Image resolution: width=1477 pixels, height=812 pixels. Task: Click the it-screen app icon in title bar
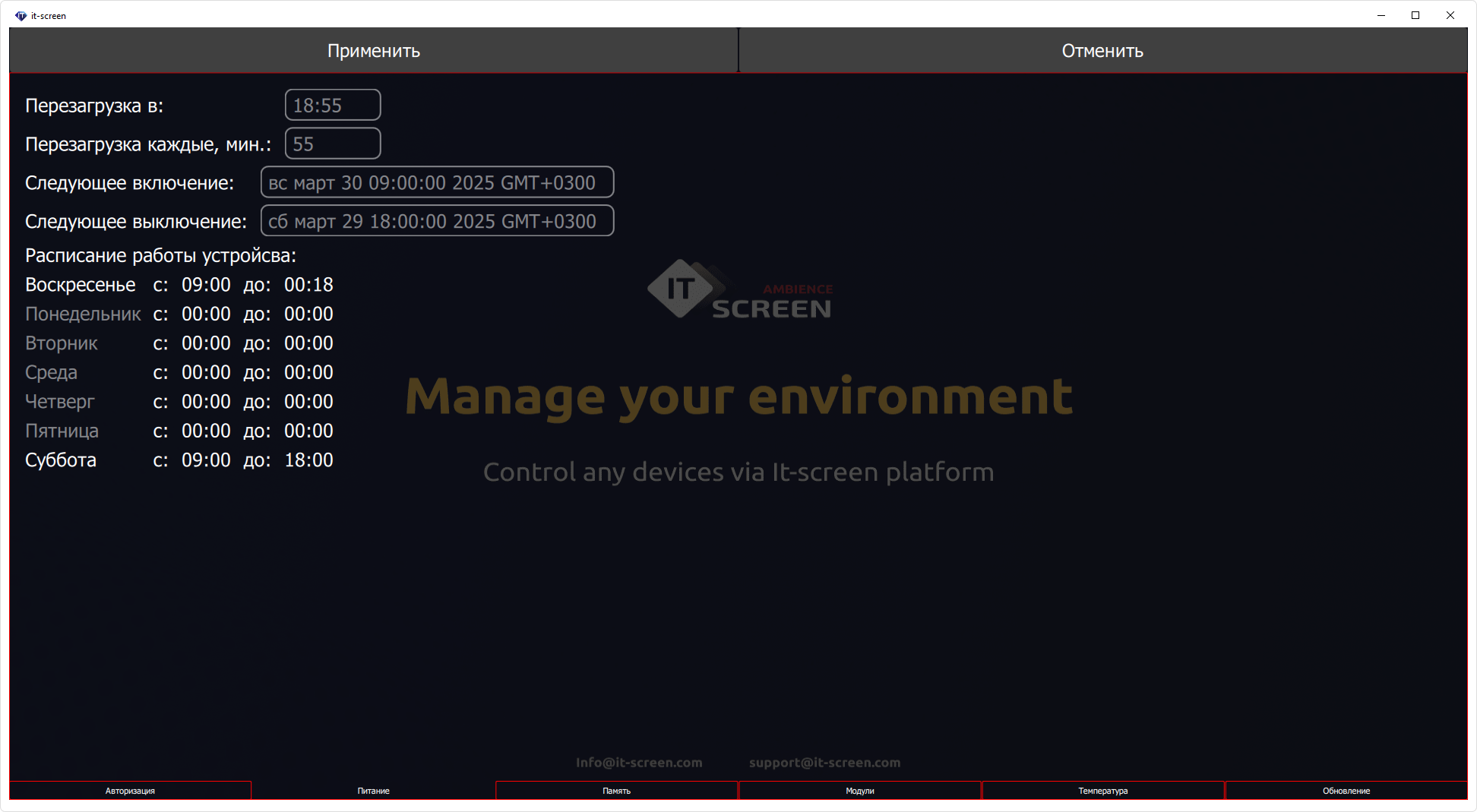tap(21, 16)
